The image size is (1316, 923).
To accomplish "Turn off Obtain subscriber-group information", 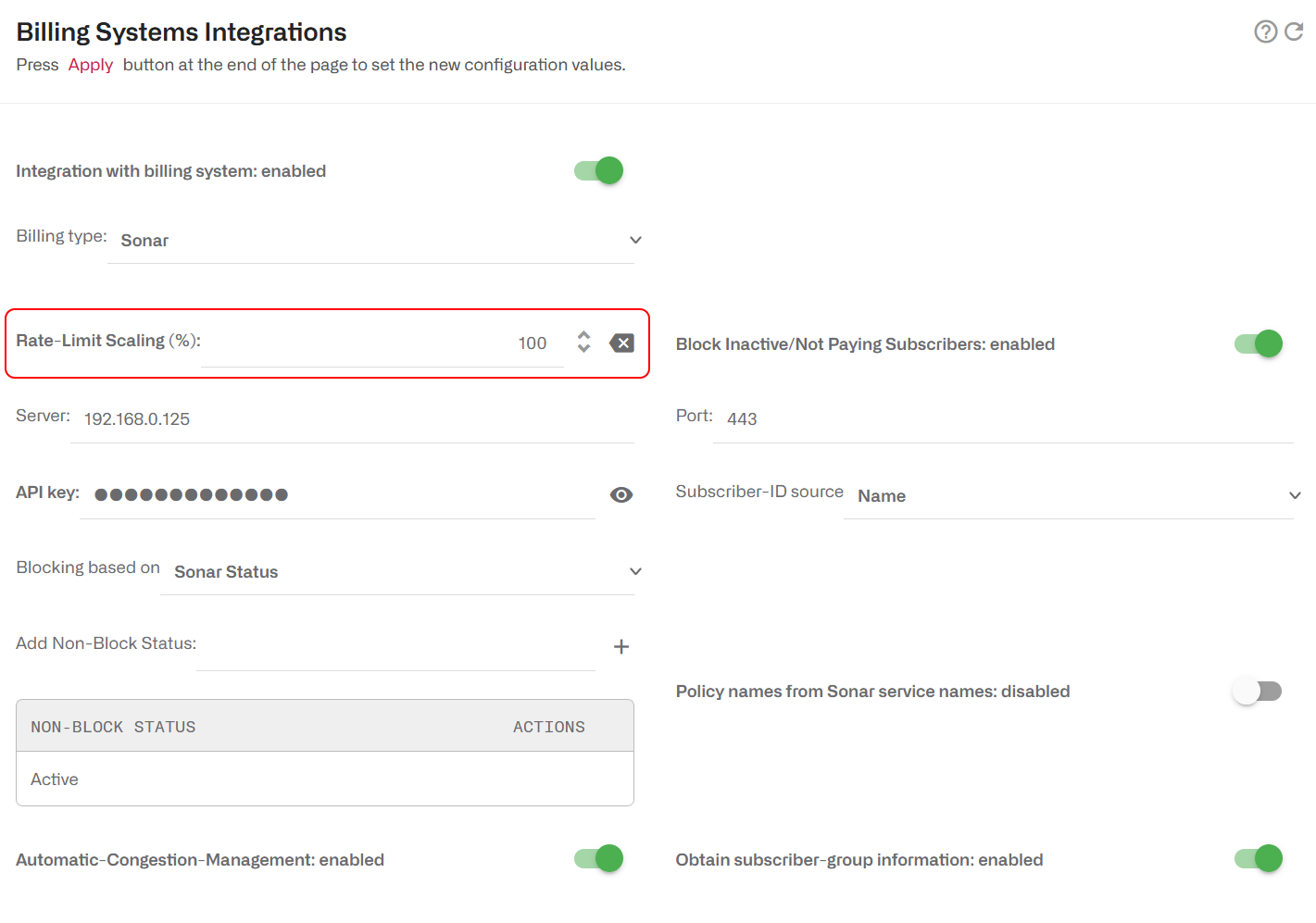I will tap(1257, 859).
